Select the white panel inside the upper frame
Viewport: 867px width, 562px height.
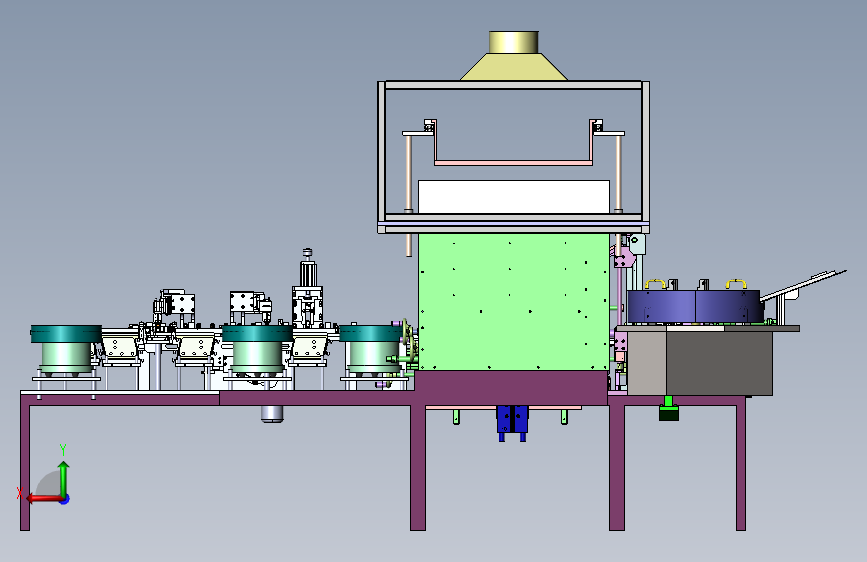514,196
